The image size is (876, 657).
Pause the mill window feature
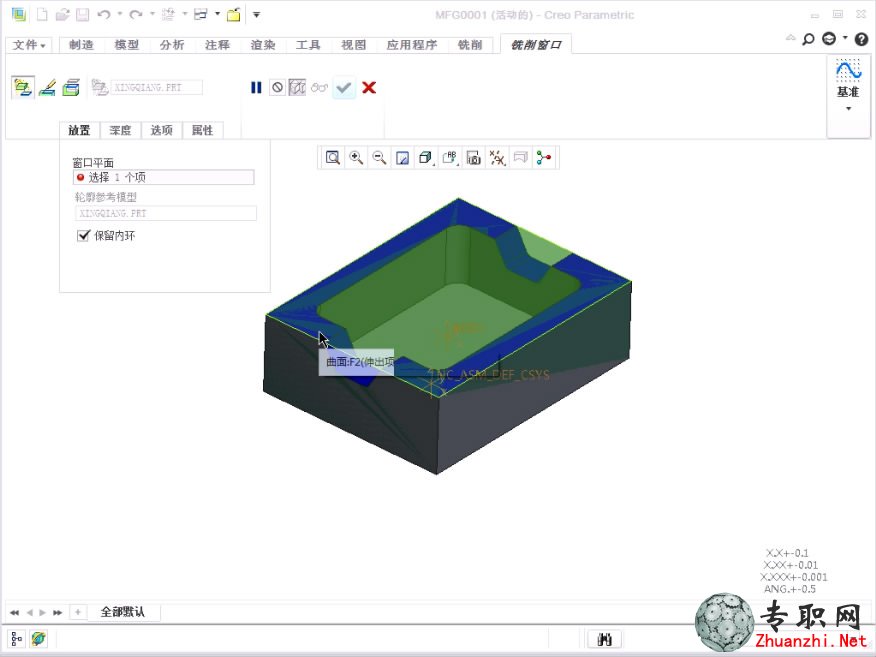256,88
